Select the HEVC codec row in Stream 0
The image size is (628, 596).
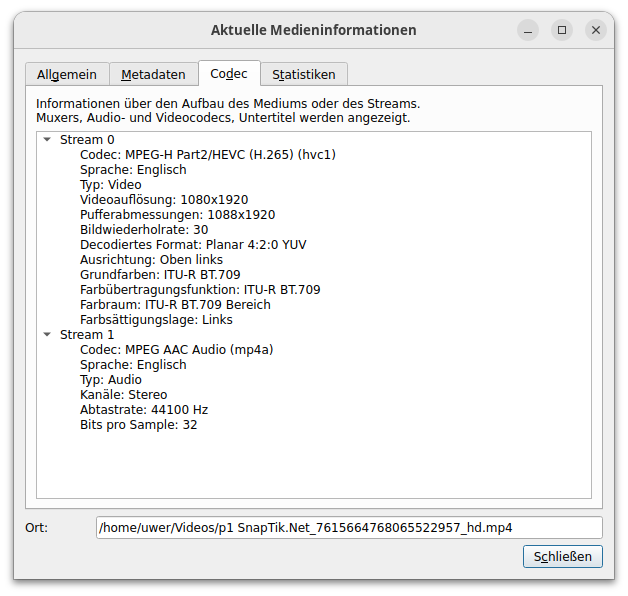tap(207, 155)
